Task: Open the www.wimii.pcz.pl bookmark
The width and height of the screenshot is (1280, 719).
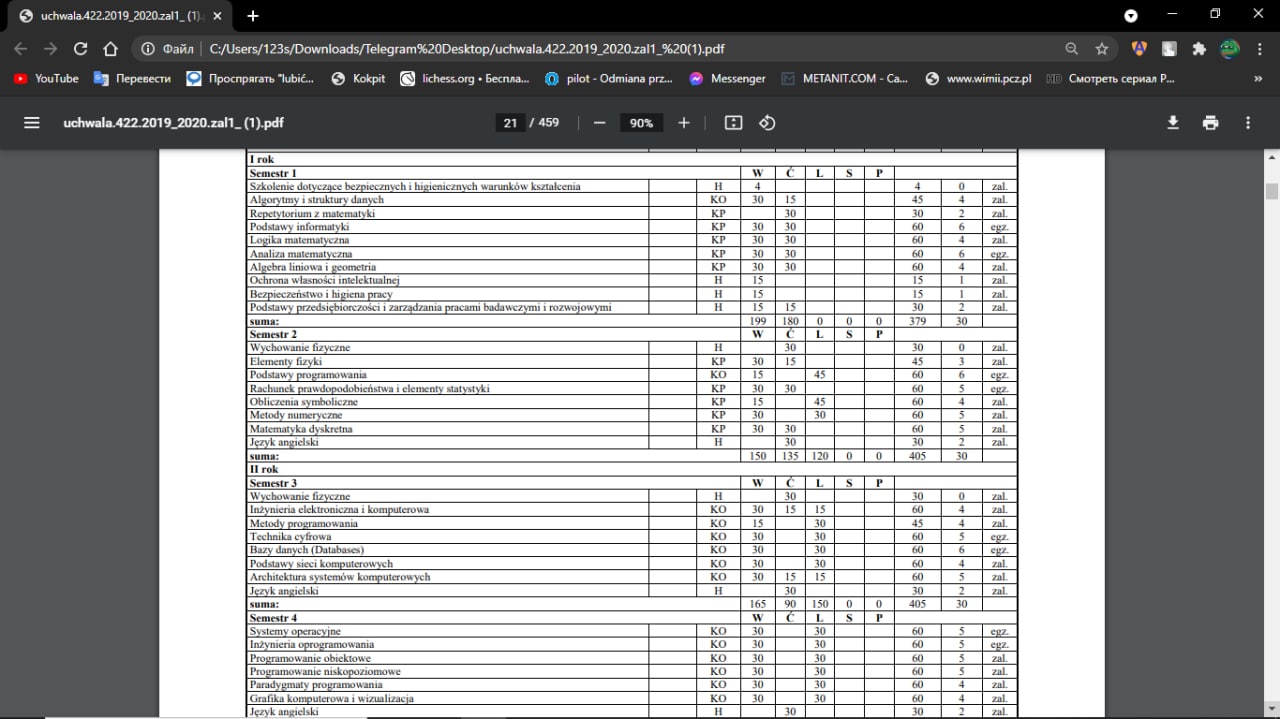Action: coord(979,78)
